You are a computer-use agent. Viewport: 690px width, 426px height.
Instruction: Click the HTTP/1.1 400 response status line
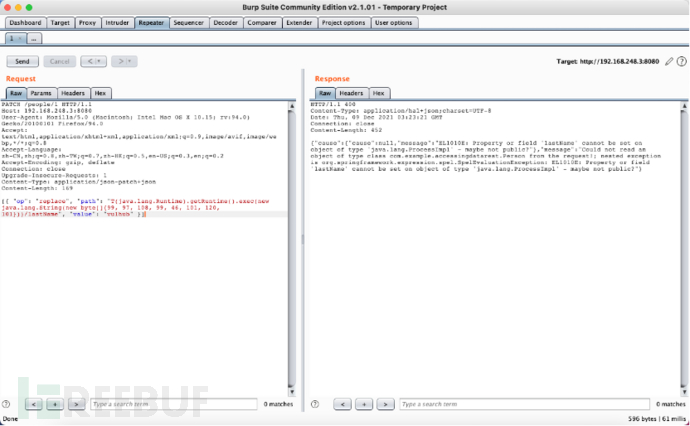pos(333,105)
